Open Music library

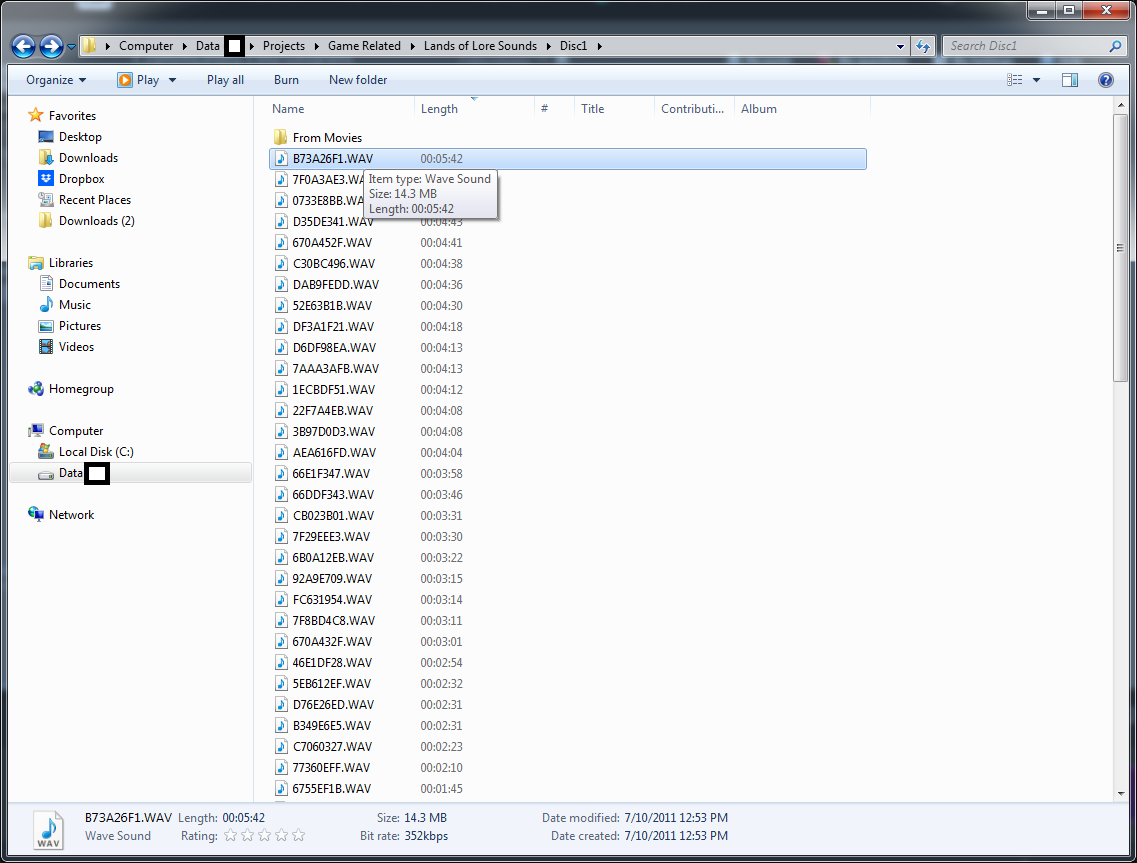[x=75, y=305]
